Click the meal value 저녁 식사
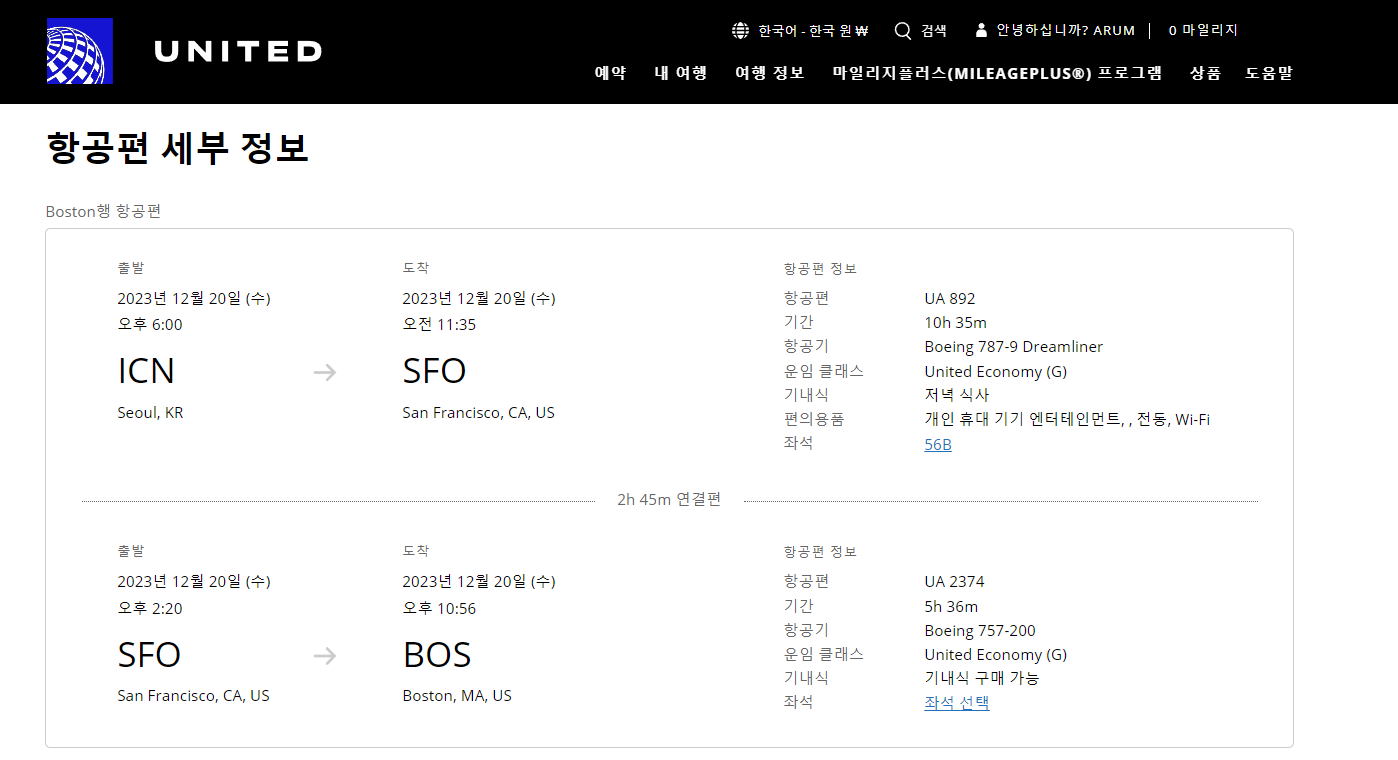 (x=957, y=395)
